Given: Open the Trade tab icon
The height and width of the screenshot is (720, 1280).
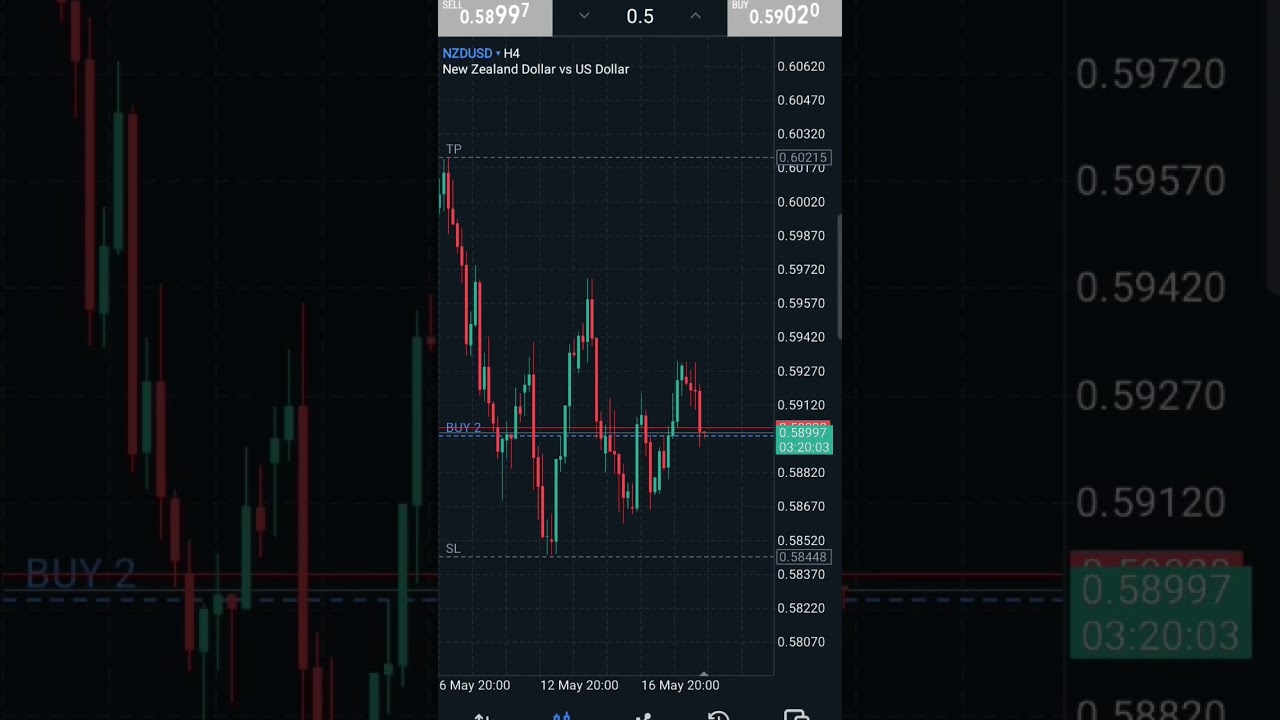Looking at the screenshot, I should (643, 715).
